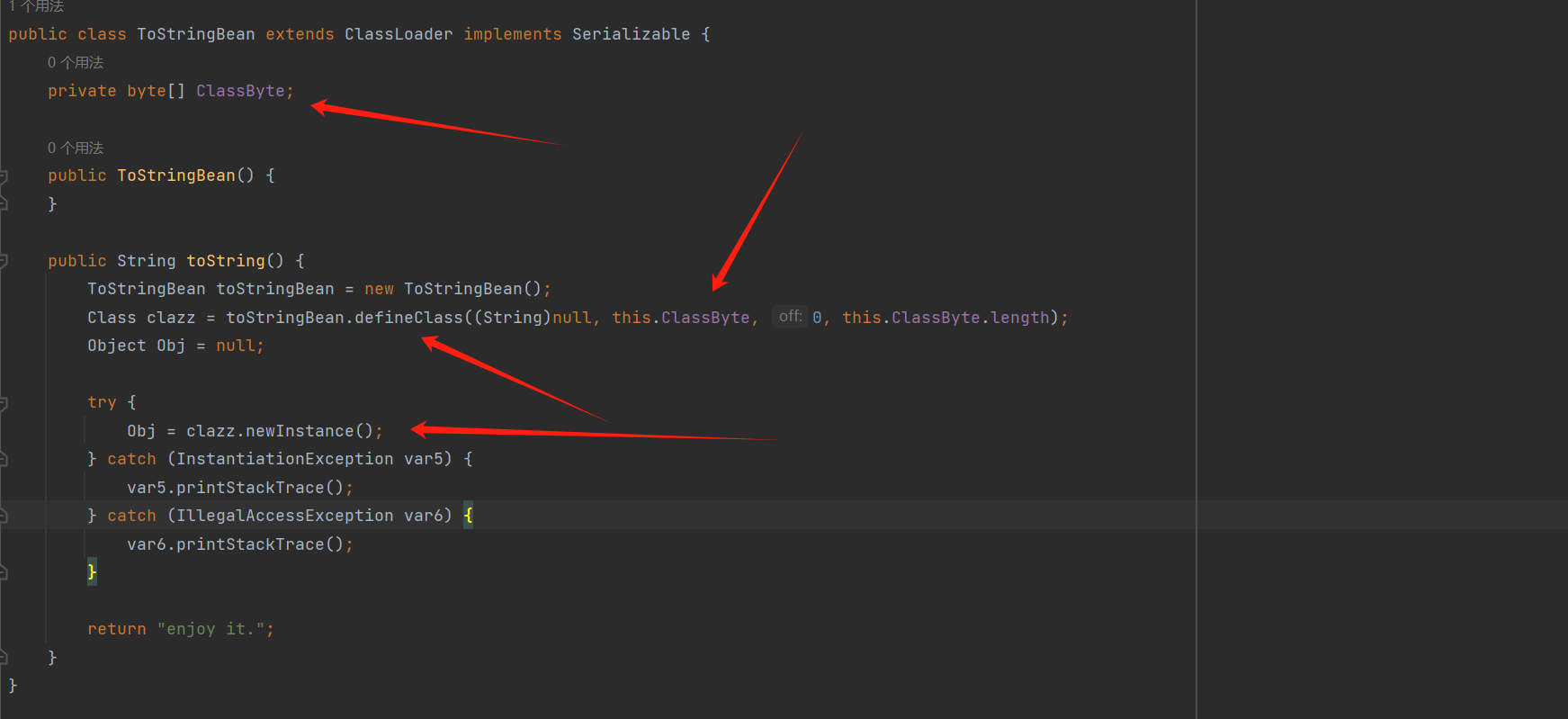The width and height of the screenshot is (1568, 719).
Task: Fold the IllegalAccessException catch block in gutter
Action: coord(4,516)
